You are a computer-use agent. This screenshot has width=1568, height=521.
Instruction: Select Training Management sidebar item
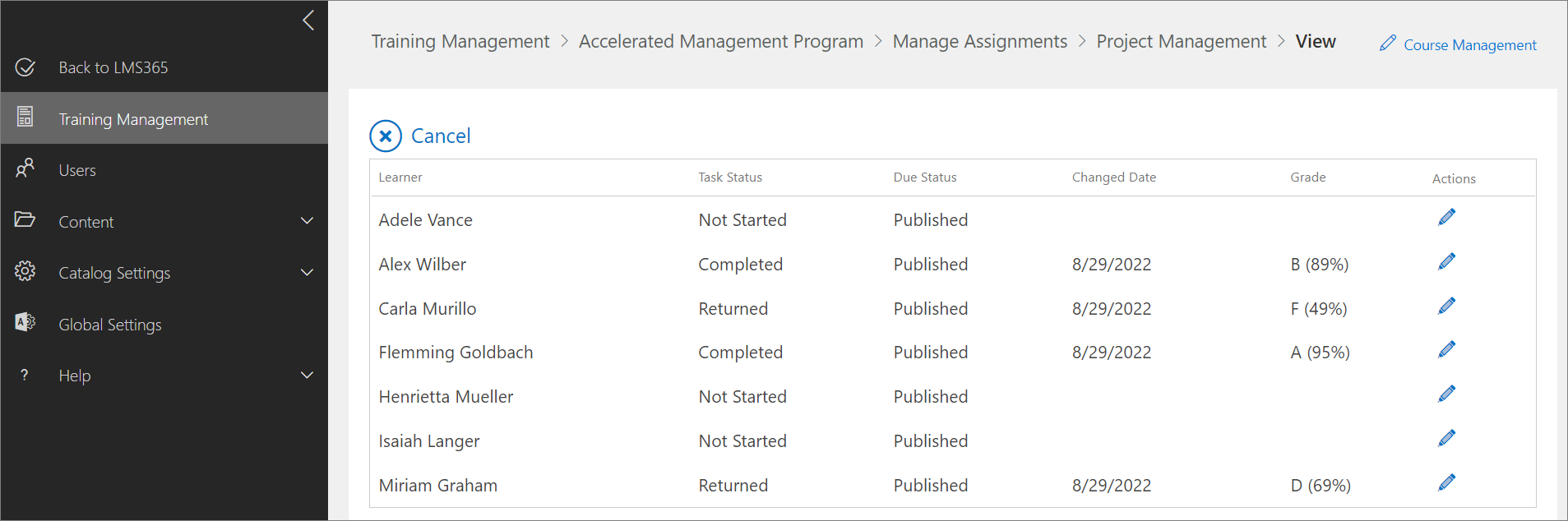tap(133, 119)
